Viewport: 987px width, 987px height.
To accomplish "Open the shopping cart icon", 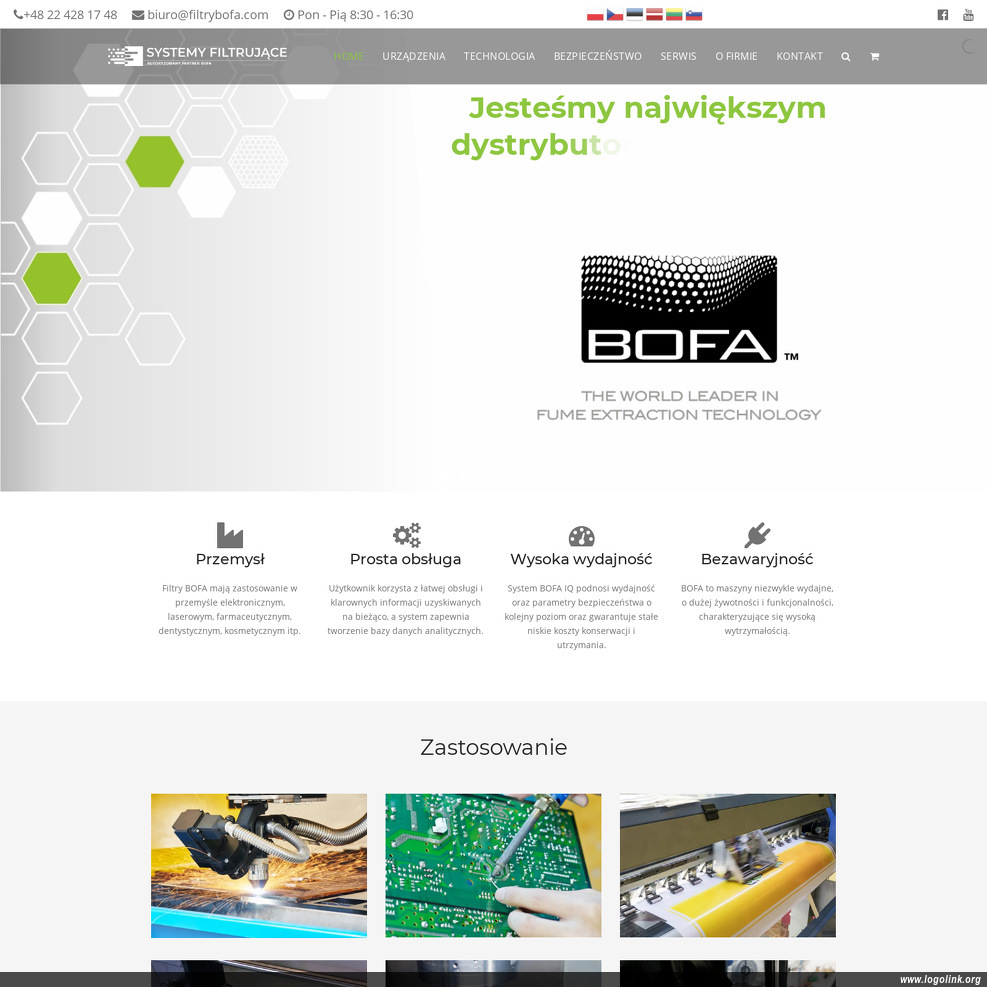I will pos(874,57).
